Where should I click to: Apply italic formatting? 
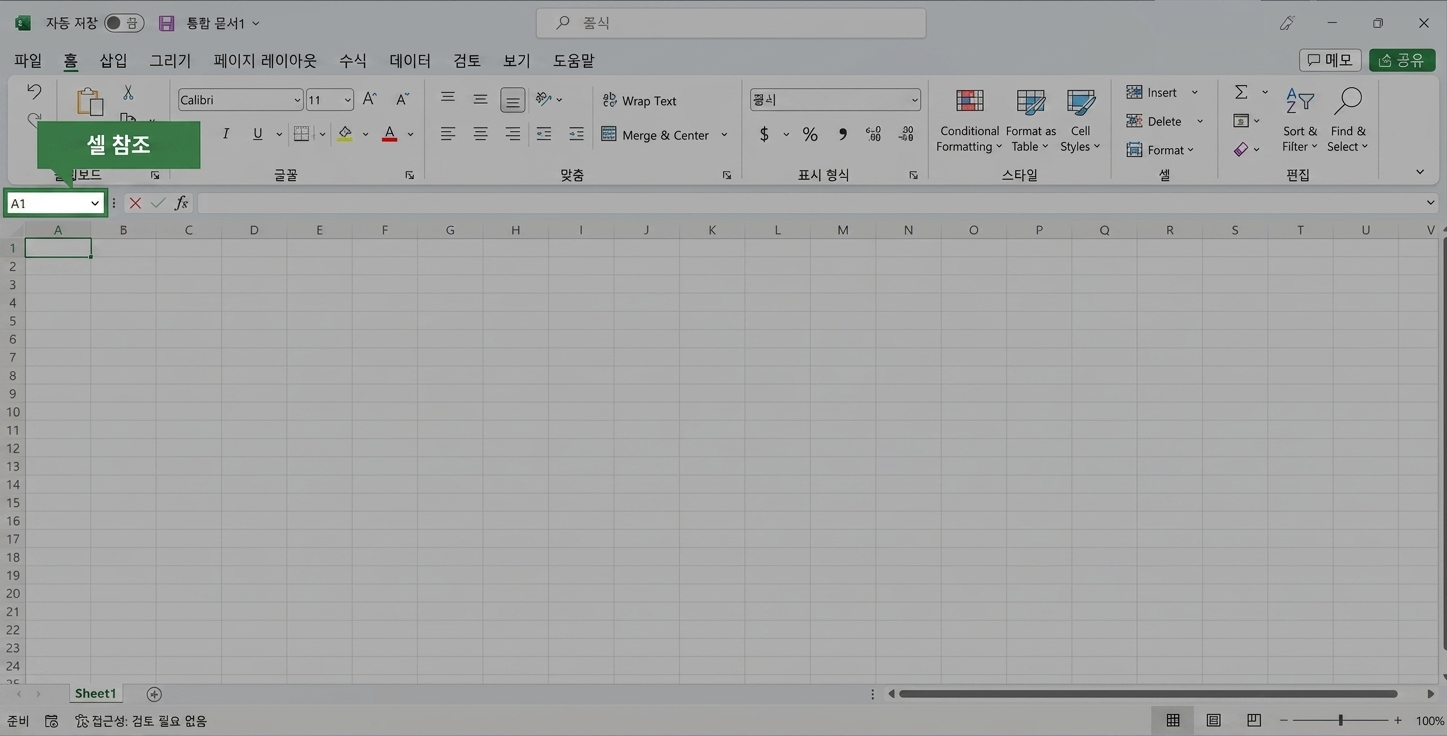pos(226,134)
